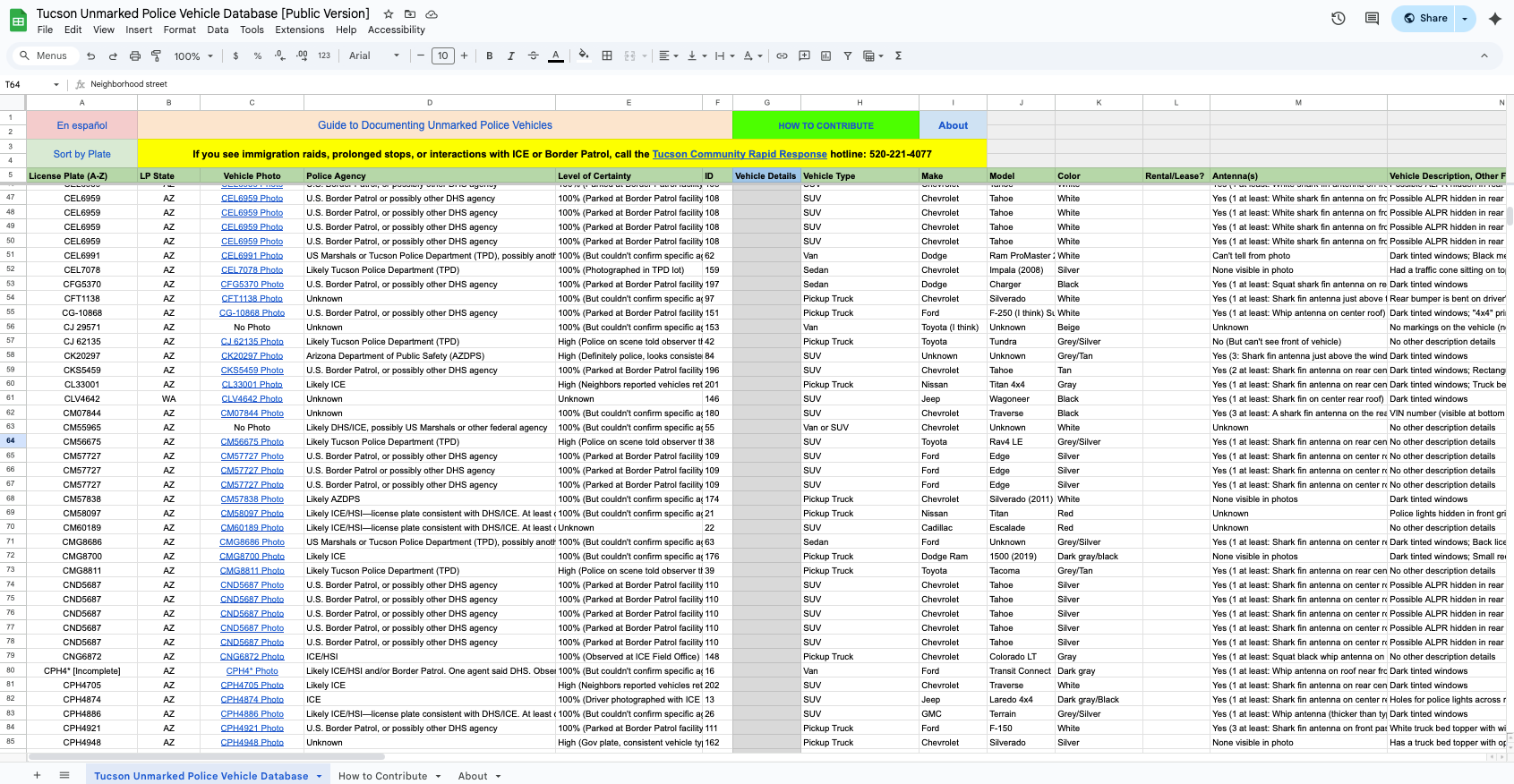Increase font size with plus button

click(x=464, y=55)
